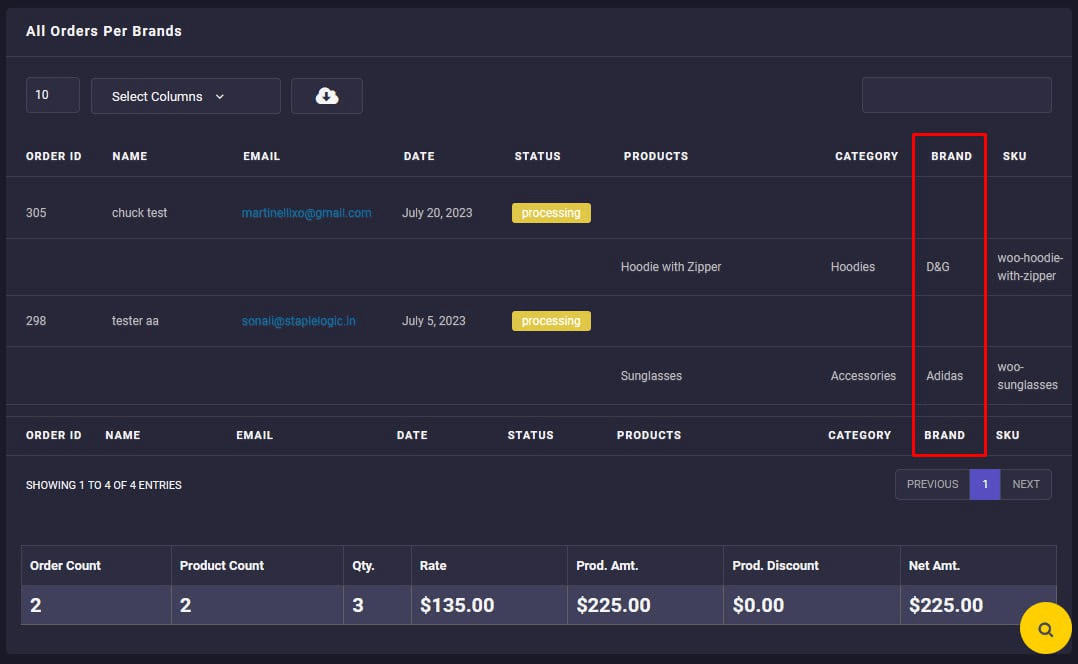Select page 1 in pagination

pos(984,484)
